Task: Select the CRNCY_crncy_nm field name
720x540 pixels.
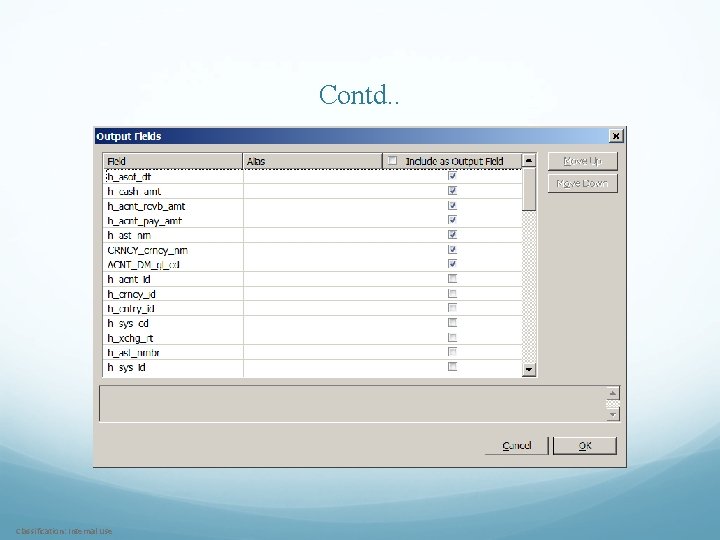Action: click(x=147, y=250)
